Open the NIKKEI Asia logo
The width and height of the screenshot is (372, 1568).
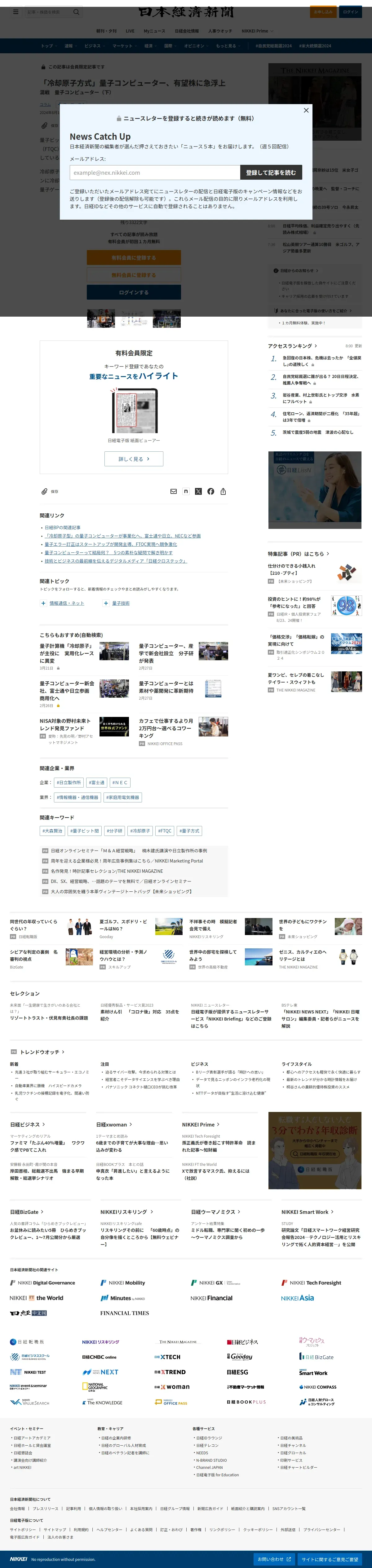(x=298, y=1298)
